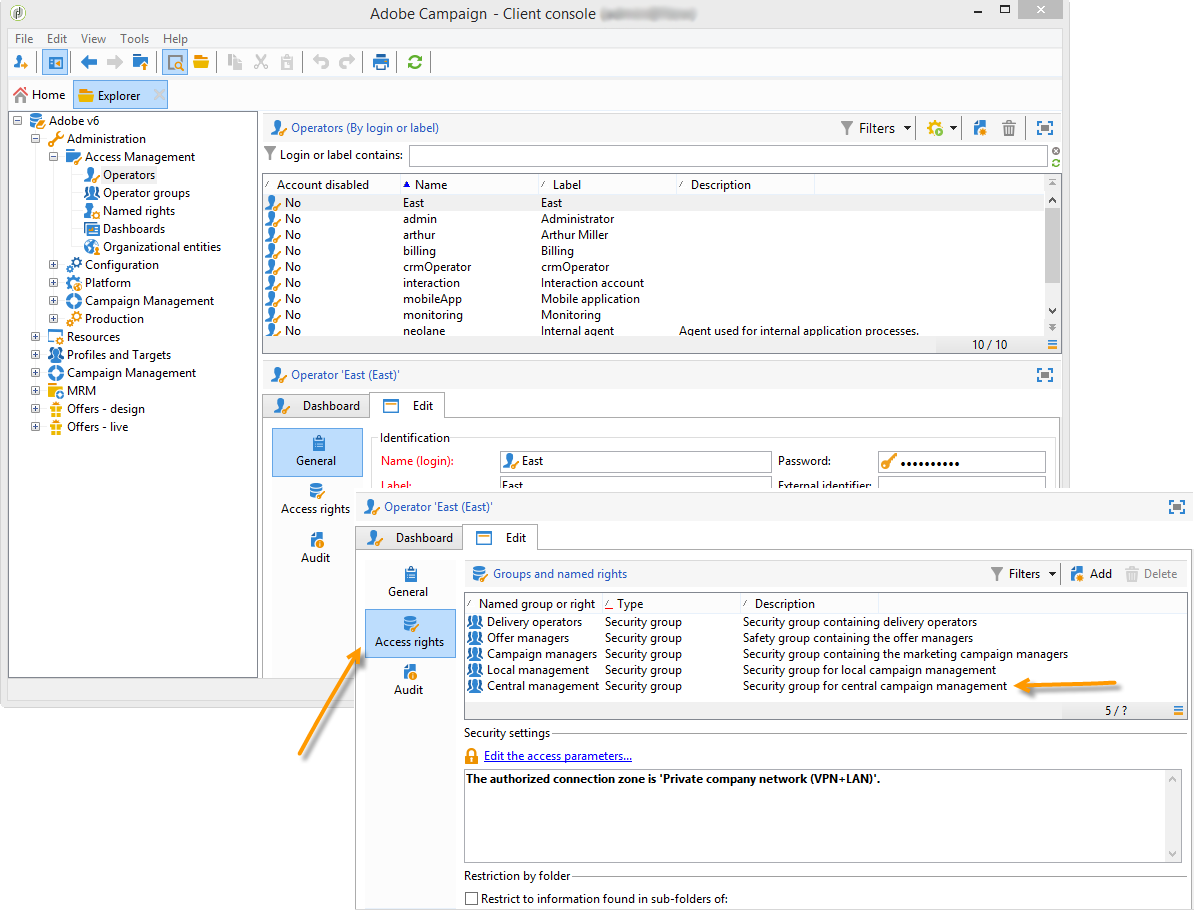Screen dimensions: 1194x917
Task: Select the Offer managers group row
Action: (x=825, y=638)
